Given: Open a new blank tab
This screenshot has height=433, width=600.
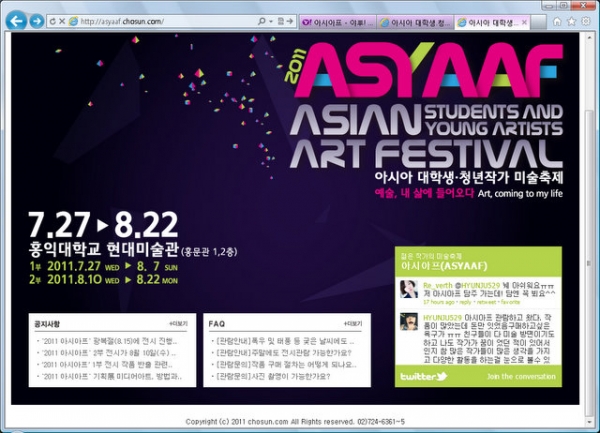Looking at the screenshot, I should [539, 23].
